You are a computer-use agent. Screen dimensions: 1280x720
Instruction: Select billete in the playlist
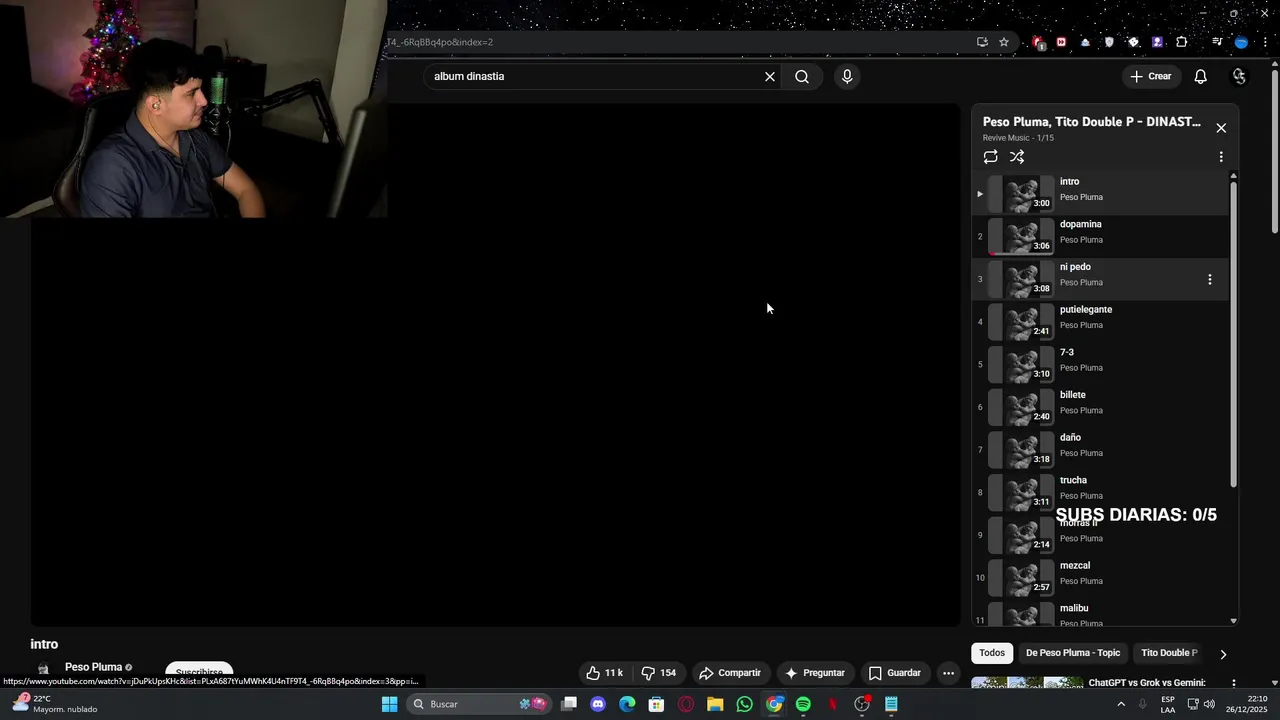[1101, 408]
